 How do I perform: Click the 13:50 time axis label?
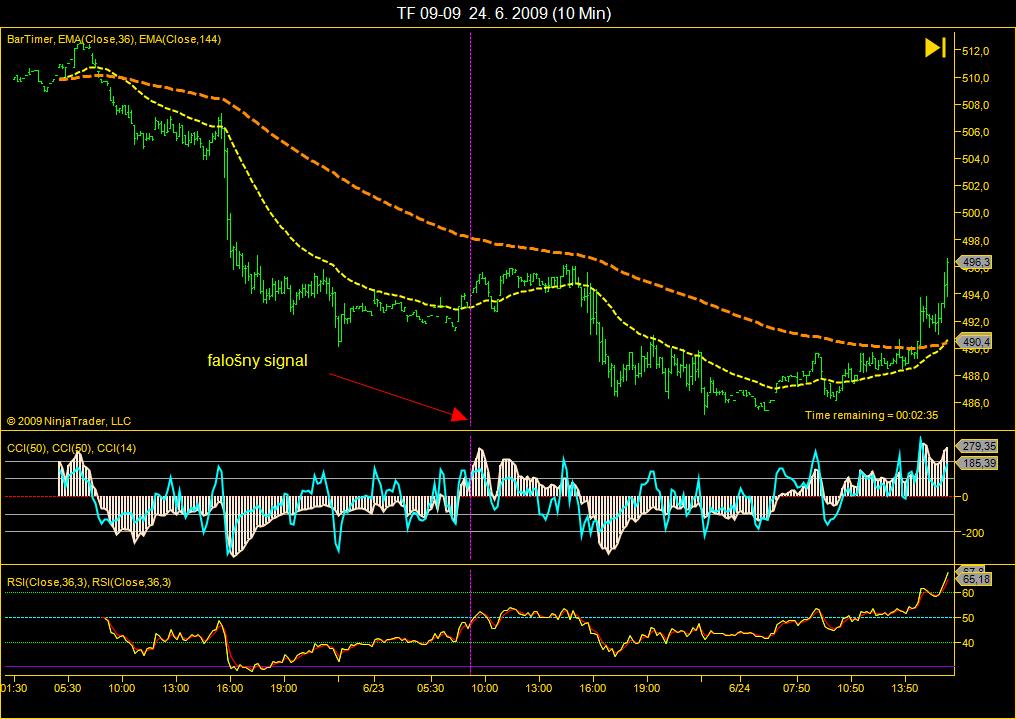[x=905, y=688]
